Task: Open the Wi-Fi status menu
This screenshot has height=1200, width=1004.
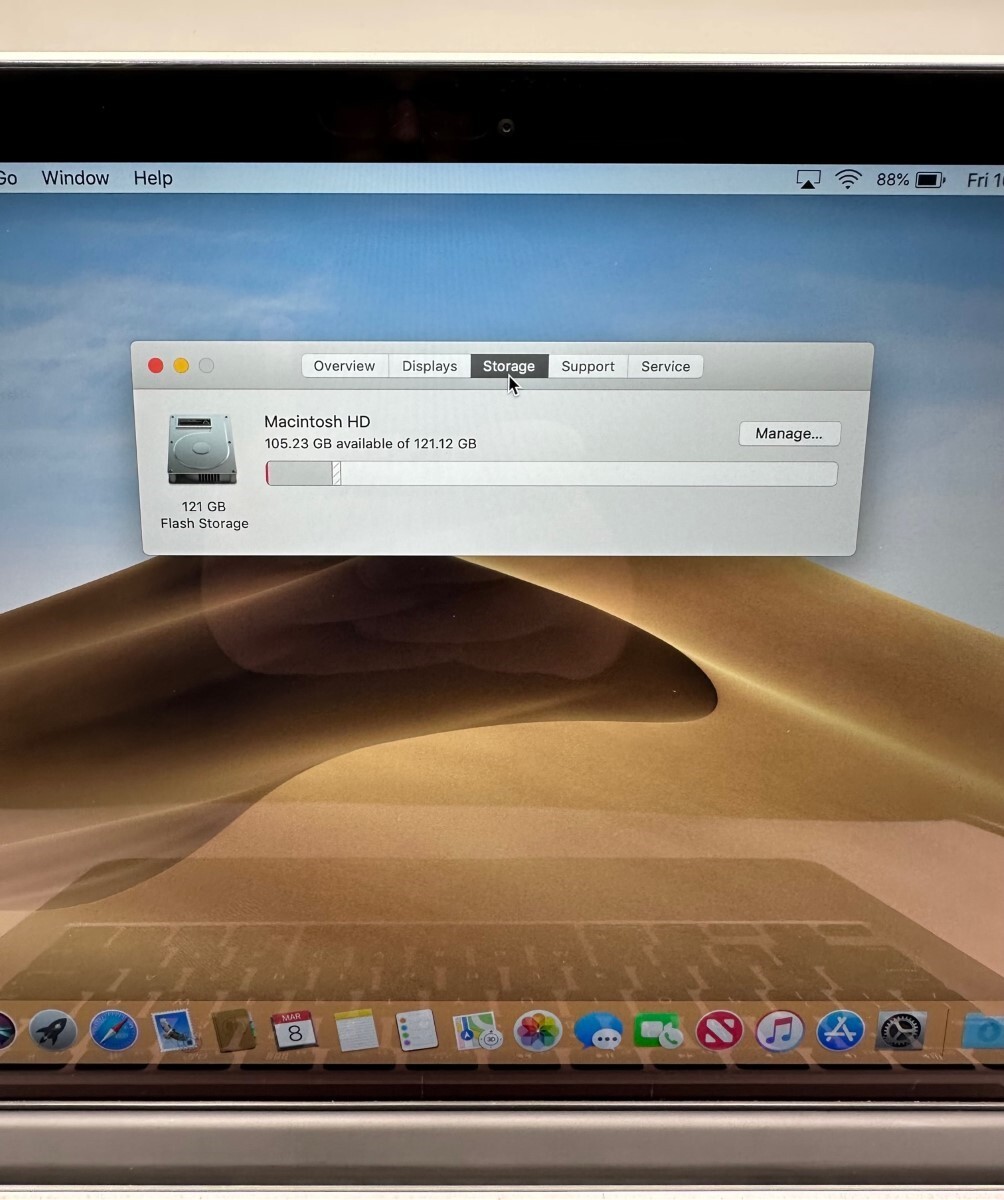Action: click(849, 179)
